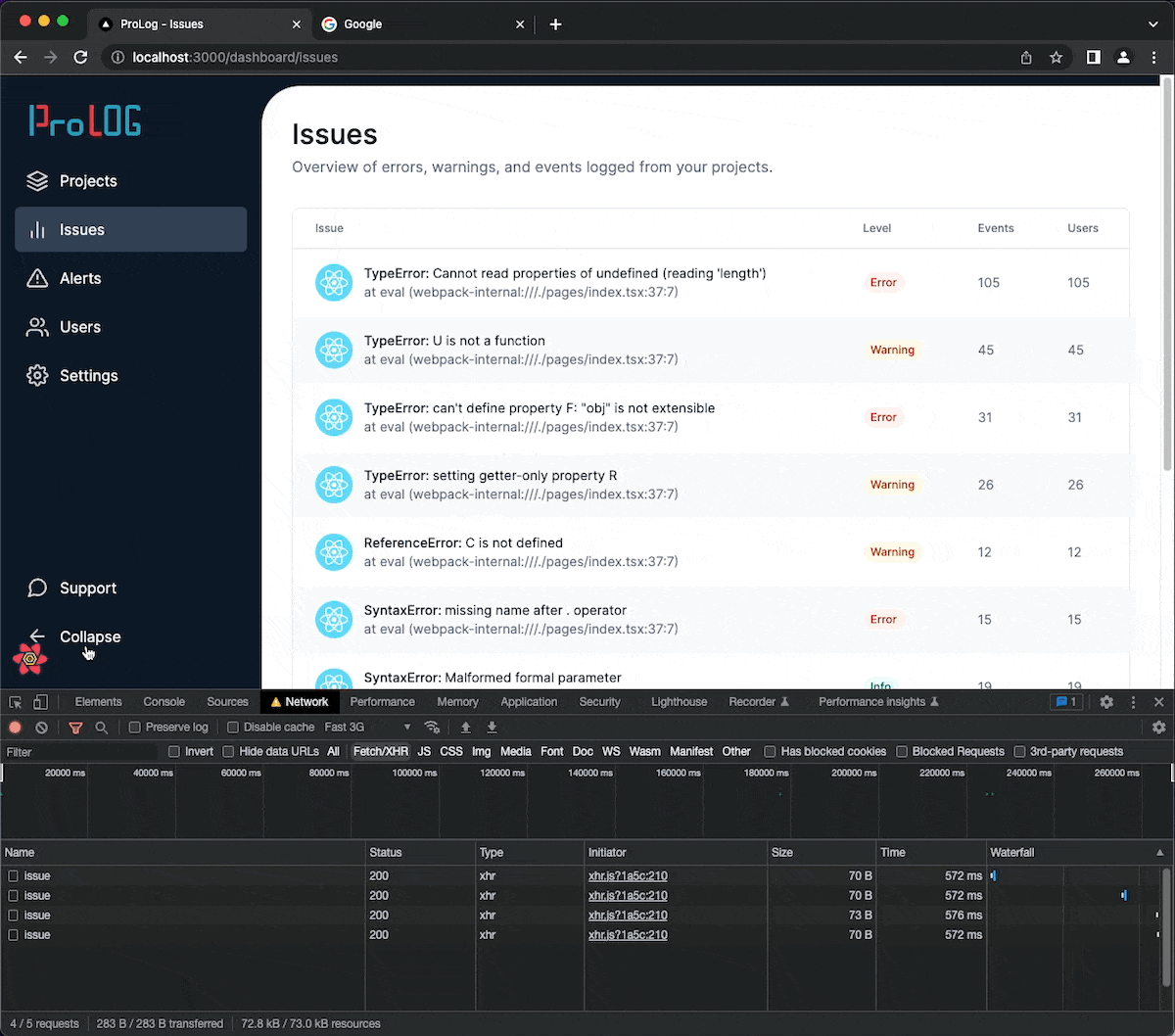Close the DevTools panel
The image size is (1175, 1036).
(1159, 702)
